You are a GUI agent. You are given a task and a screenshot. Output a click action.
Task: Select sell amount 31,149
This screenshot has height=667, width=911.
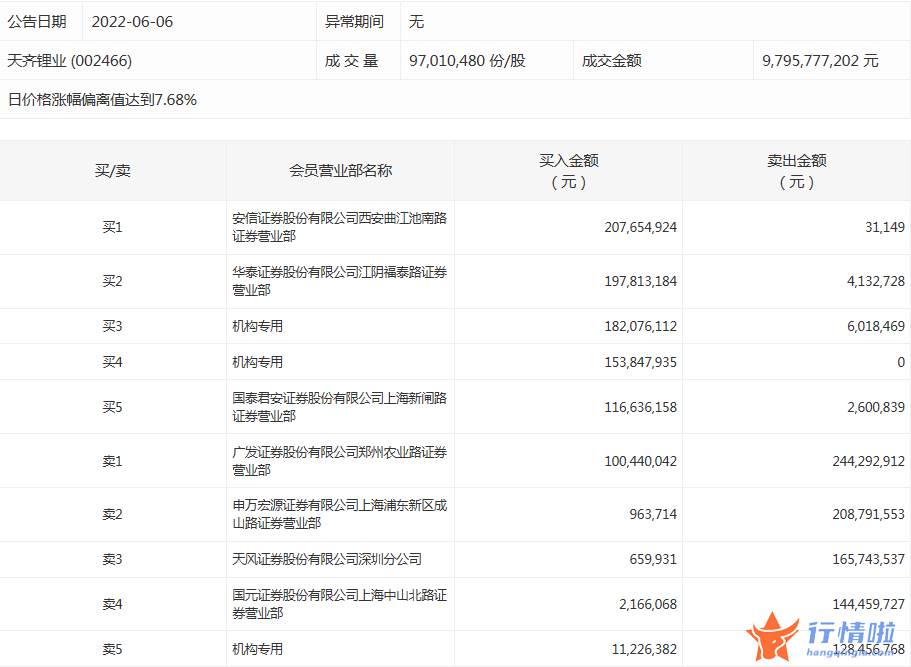coord(885,227)
